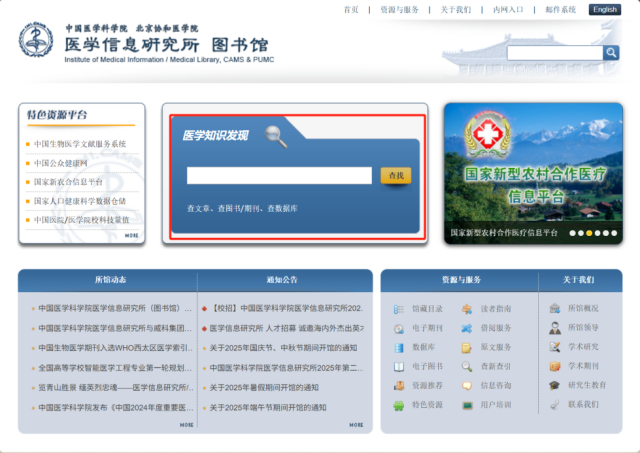This screenshot has height=453, width=640.
Task: Click the 研究生教育 graduation cap icon
Action: click(555, 385)
